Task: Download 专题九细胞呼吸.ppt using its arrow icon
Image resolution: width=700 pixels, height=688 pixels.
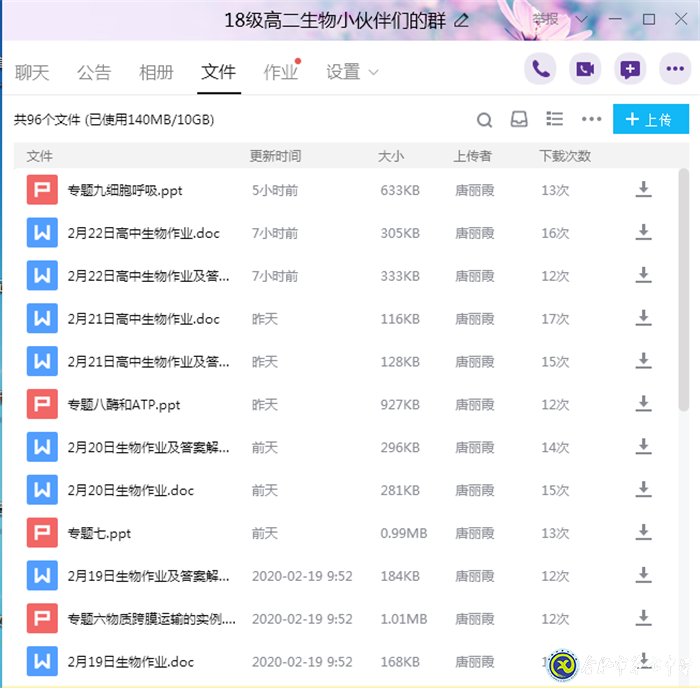Action: 643,190
